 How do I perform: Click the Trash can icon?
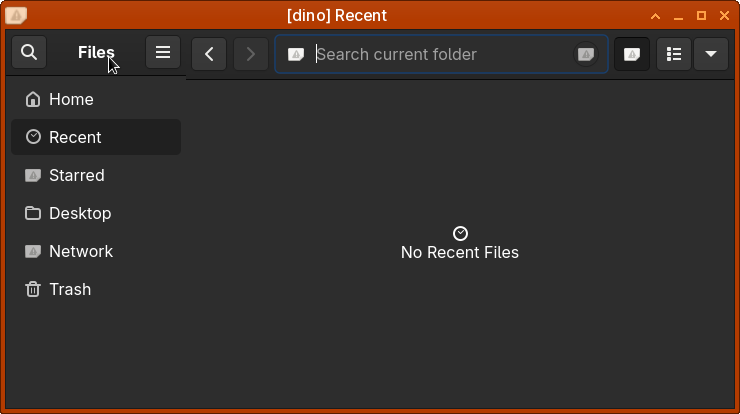point(33,289)
